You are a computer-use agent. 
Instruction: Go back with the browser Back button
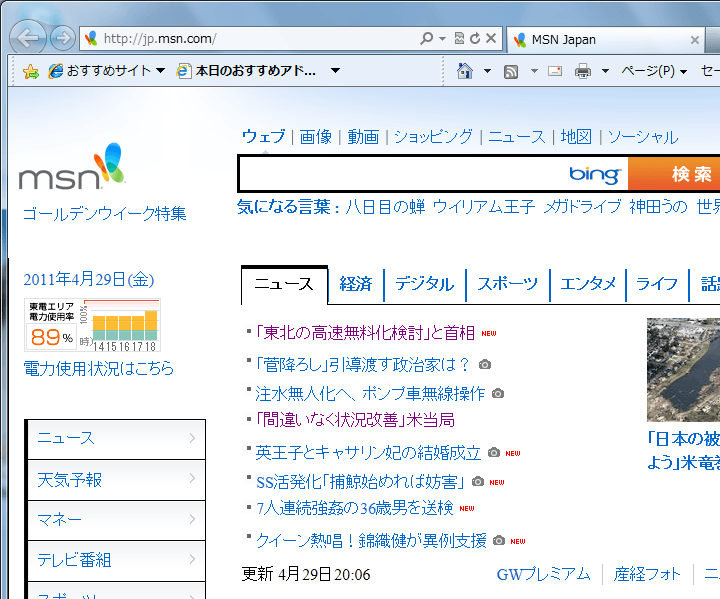click(x=28, y=38)
